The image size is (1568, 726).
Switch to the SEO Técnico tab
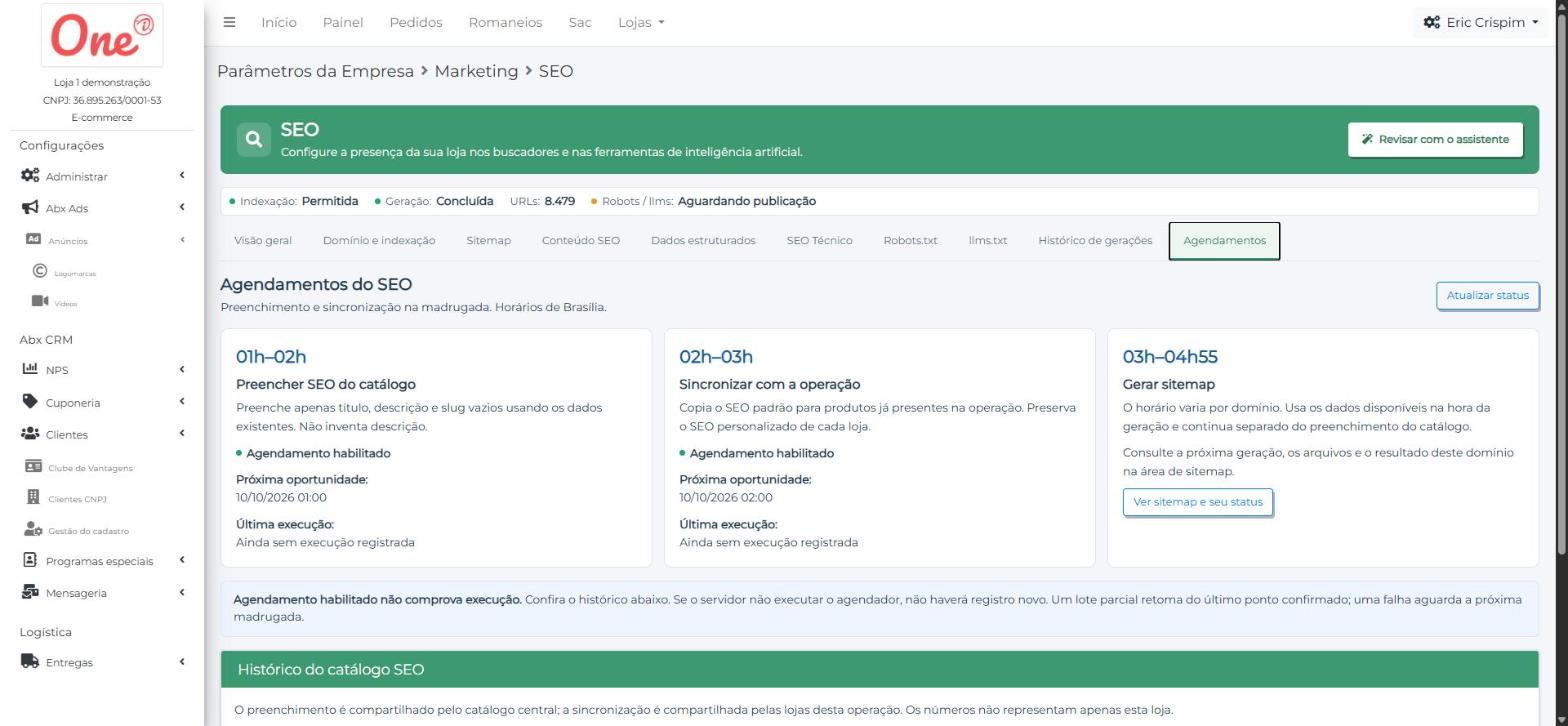[x=819, y=240]
